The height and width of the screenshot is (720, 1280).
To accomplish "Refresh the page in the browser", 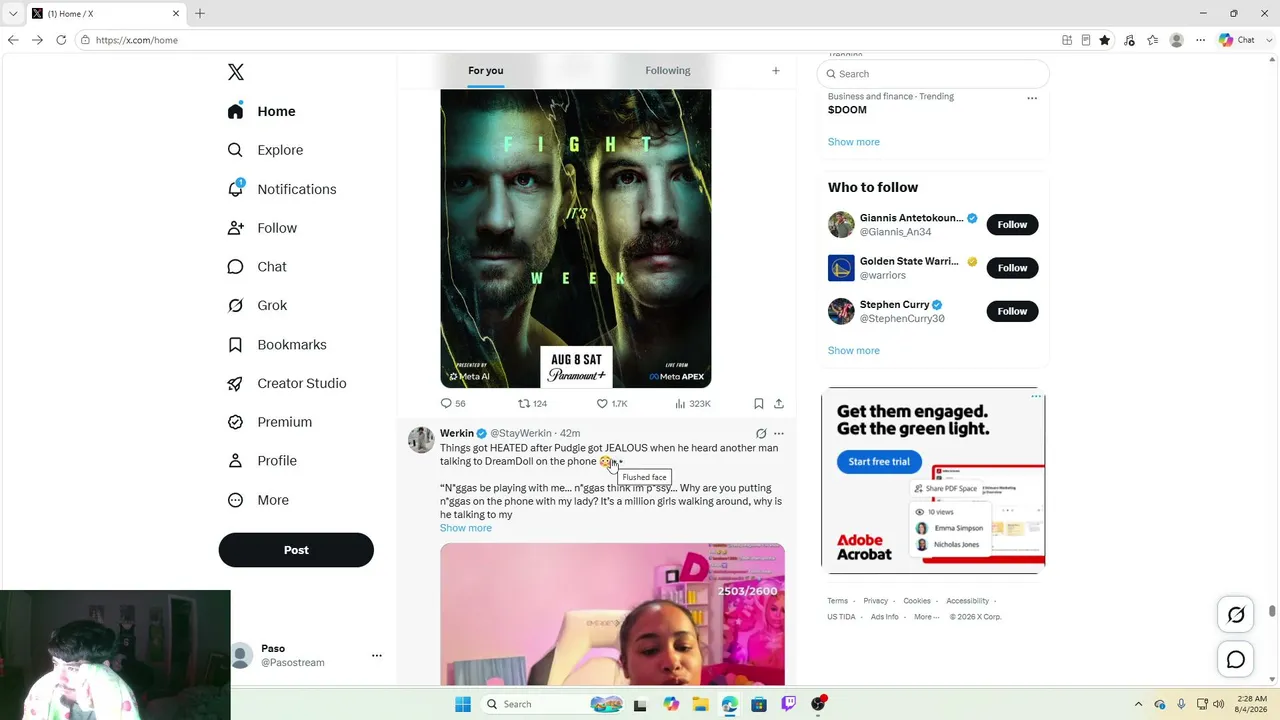I will point(61,40).
